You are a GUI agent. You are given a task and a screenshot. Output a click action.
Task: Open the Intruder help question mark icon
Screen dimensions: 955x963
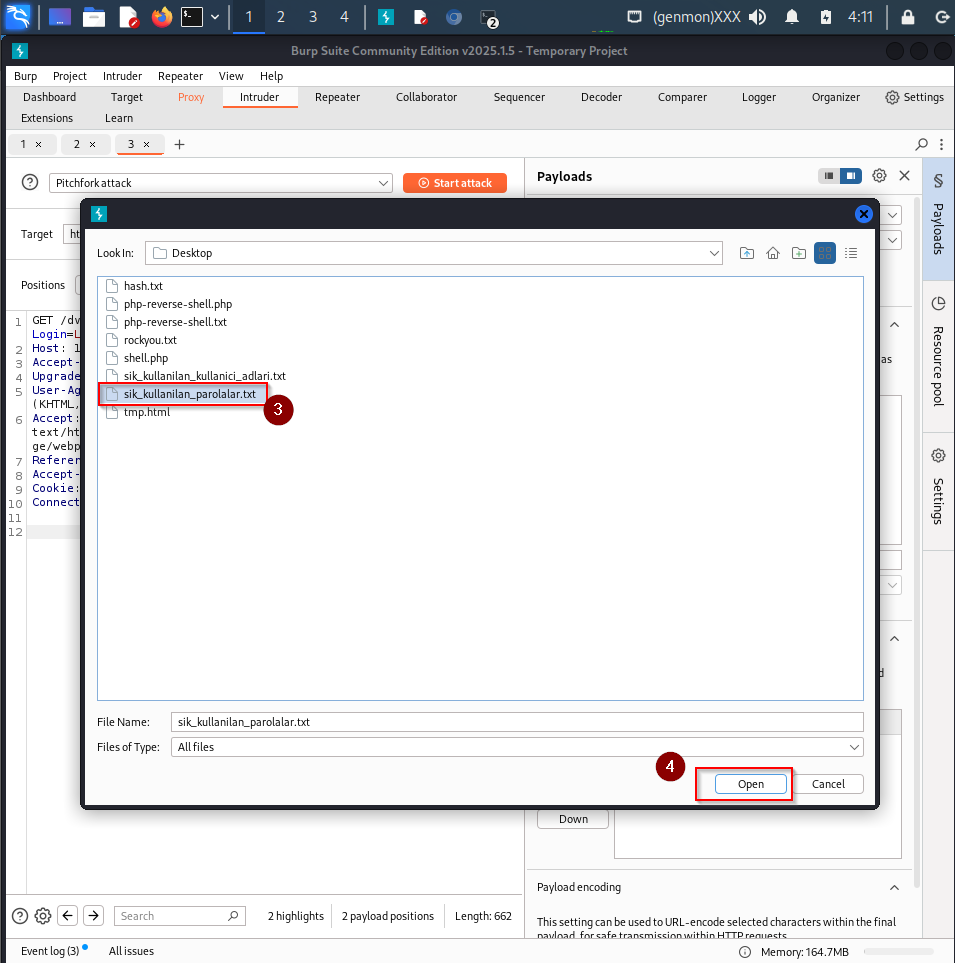click(x=29, y=182)
